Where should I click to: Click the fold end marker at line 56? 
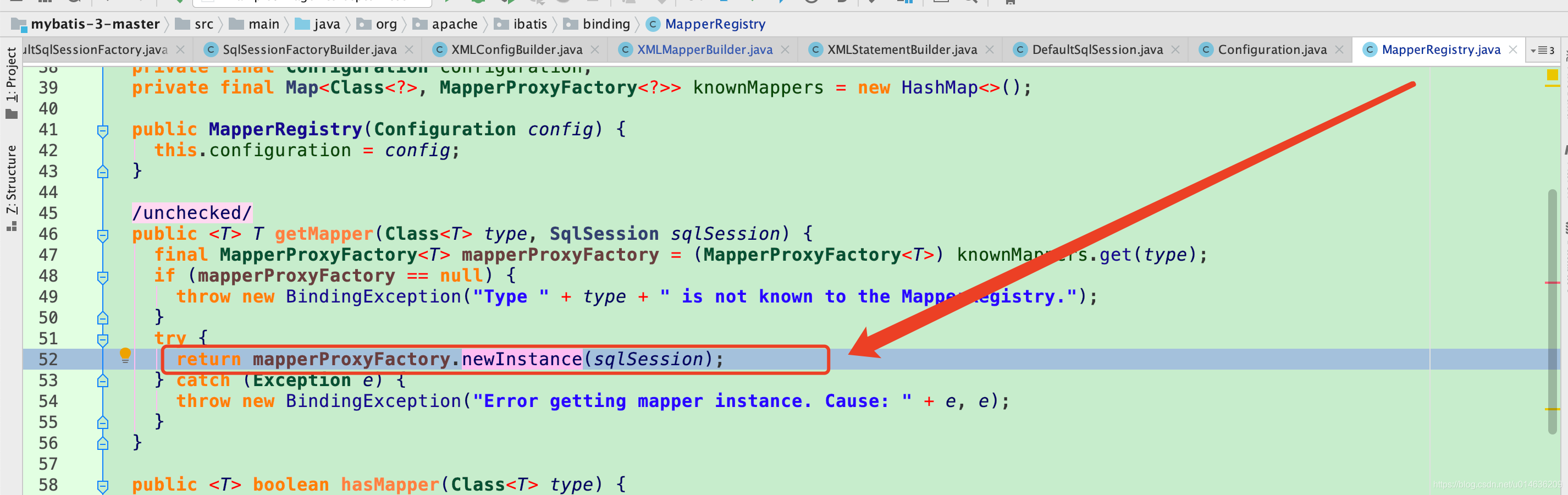[x=103, y=444]
